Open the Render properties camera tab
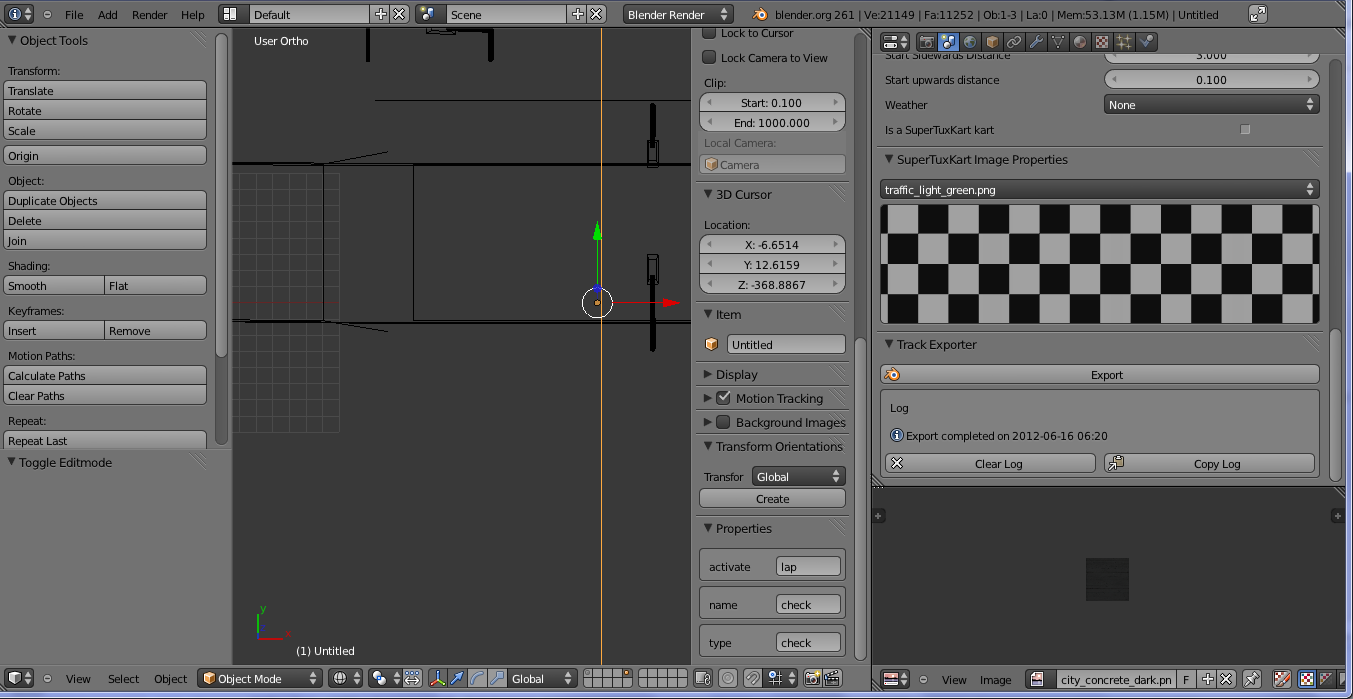1353x699 pixels. coord(926,42)
